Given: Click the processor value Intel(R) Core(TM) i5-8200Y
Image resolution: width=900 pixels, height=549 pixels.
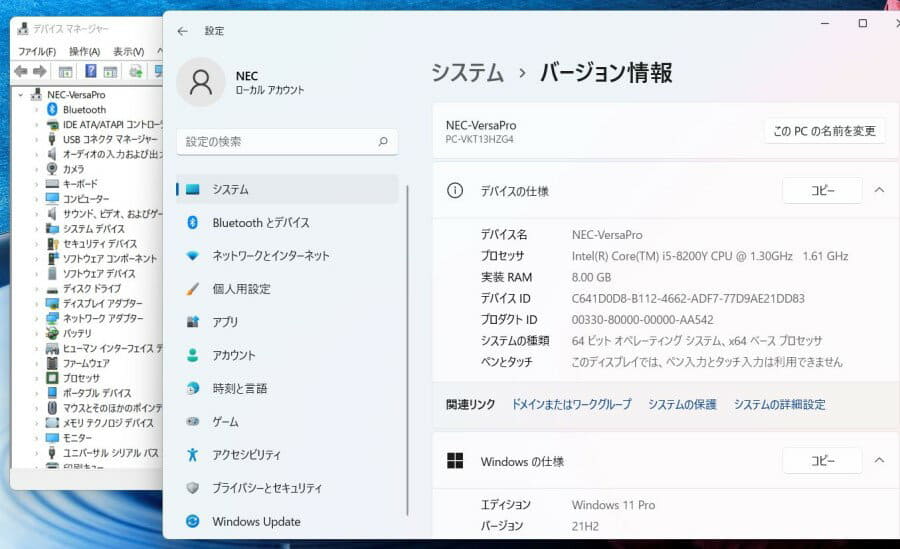Looking at the screenshot, I should [710, 256].
